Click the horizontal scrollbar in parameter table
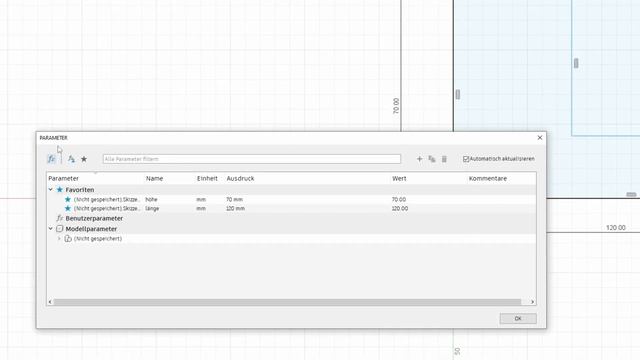This screenshot has height=360, width=640. [x=287, y=302]
